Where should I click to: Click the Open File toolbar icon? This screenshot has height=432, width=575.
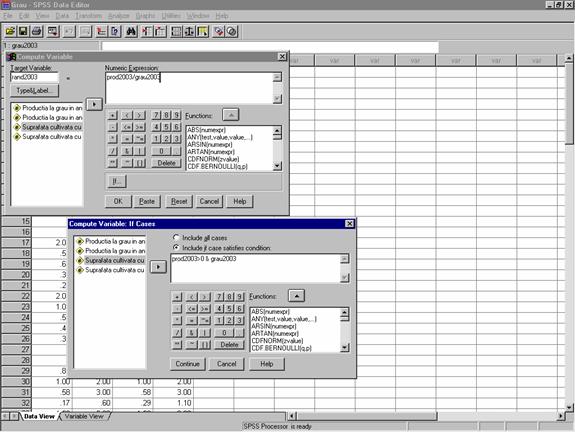[x=10, y=32]
